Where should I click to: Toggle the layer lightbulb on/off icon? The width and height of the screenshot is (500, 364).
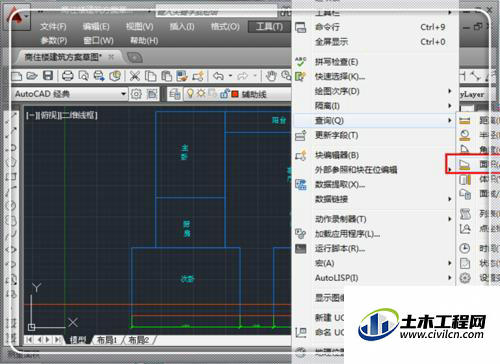[190, 94]
